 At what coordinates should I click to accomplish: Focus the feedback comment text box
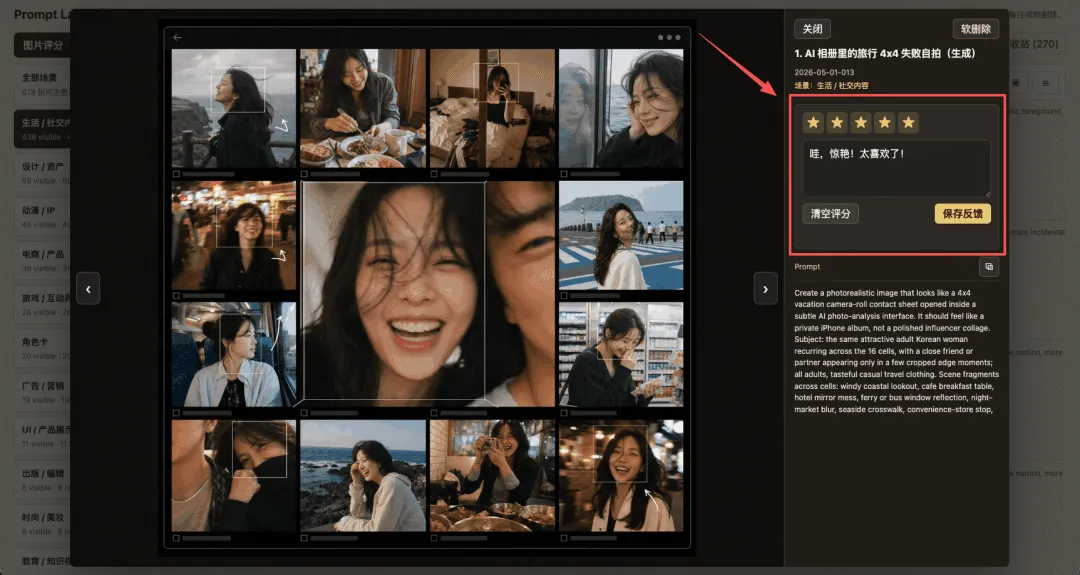tap(896, 168)
